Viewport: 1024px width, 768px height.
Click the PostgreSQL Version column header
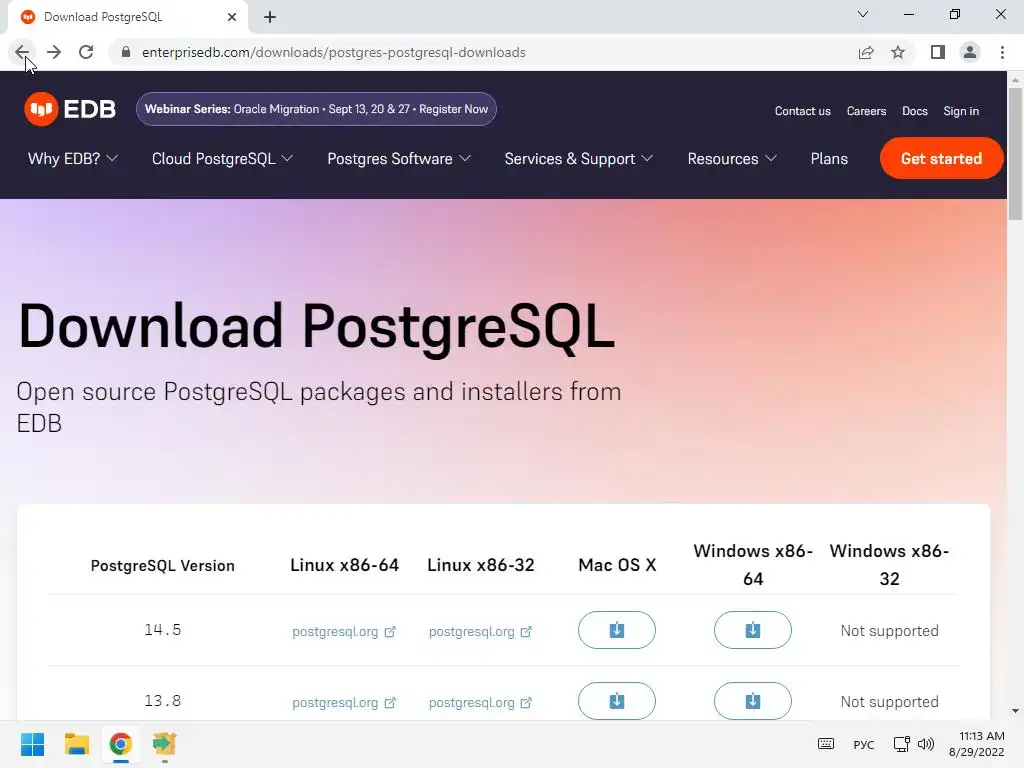163,566
